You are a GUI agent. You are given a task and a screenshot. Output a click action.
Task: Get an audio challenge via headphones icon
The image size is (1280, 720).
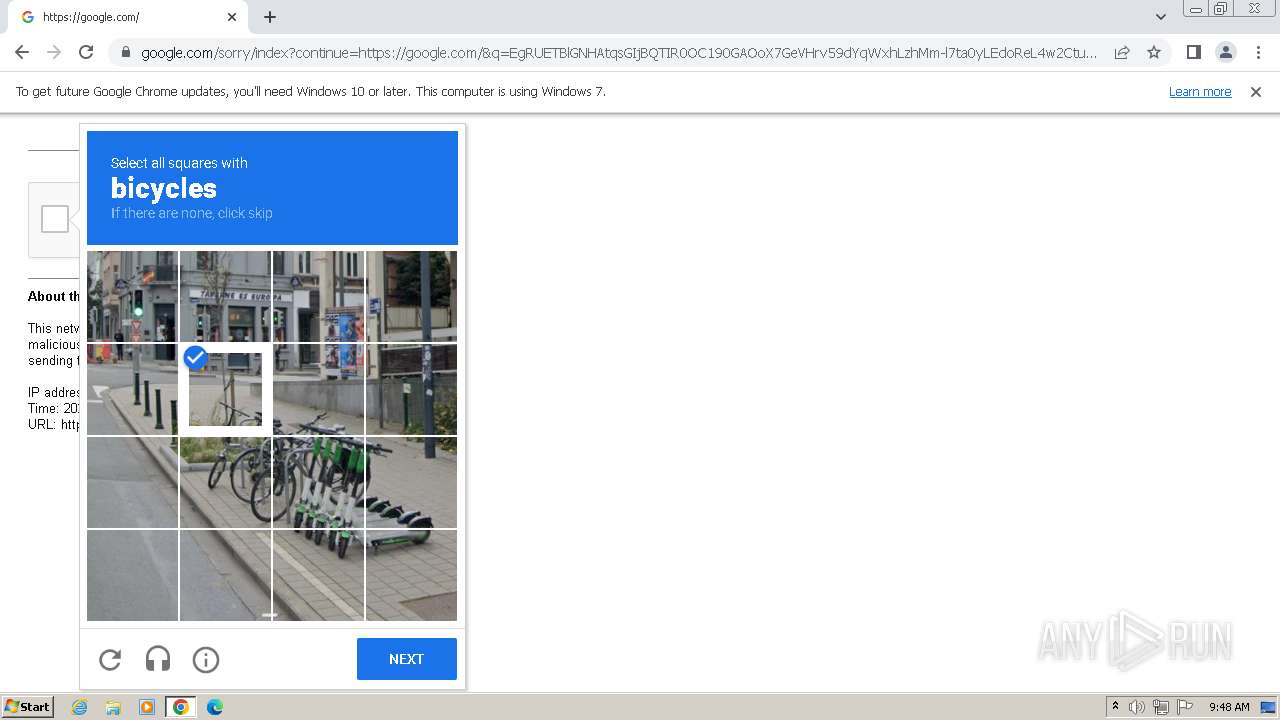click(x=158, y=659)
